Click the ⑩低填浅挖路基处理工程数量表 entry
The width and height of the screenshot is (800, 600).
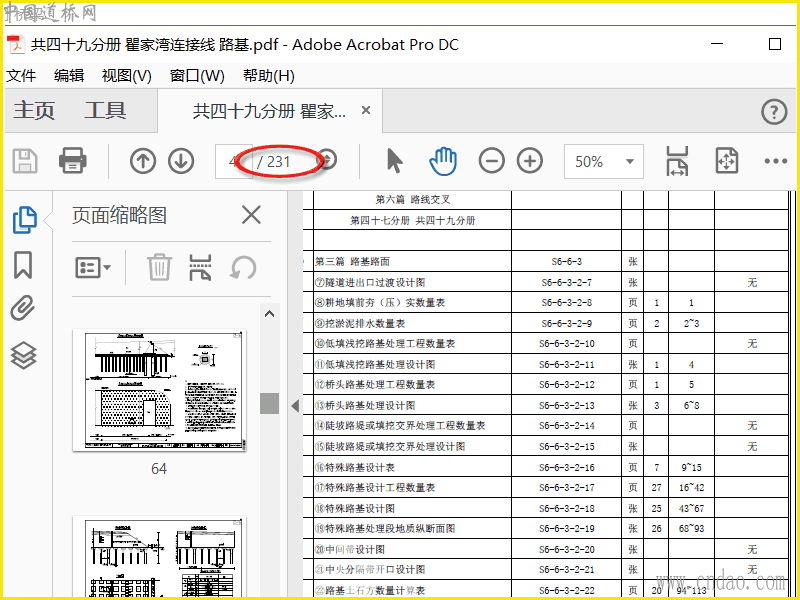pyautogui.click(x=385, y=344)
